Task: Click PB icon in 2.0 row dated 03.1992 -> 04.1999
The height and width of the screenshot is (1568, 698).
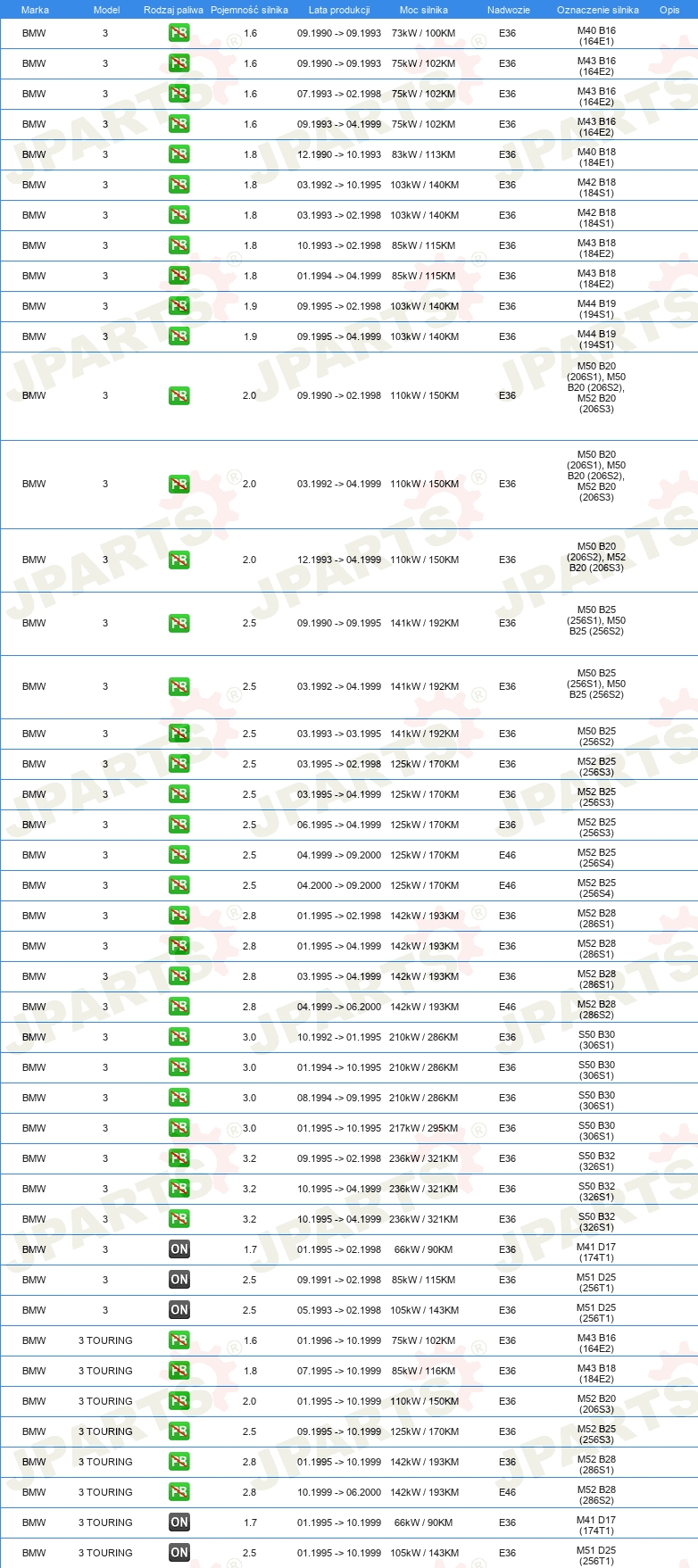Action: [x=179, y=484]
